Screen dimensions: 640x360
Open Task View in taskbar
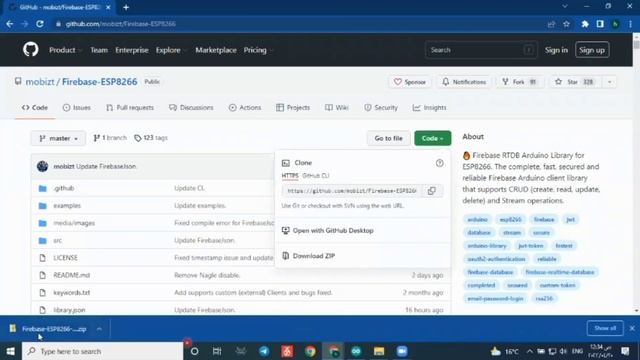(x=217, y=351)
